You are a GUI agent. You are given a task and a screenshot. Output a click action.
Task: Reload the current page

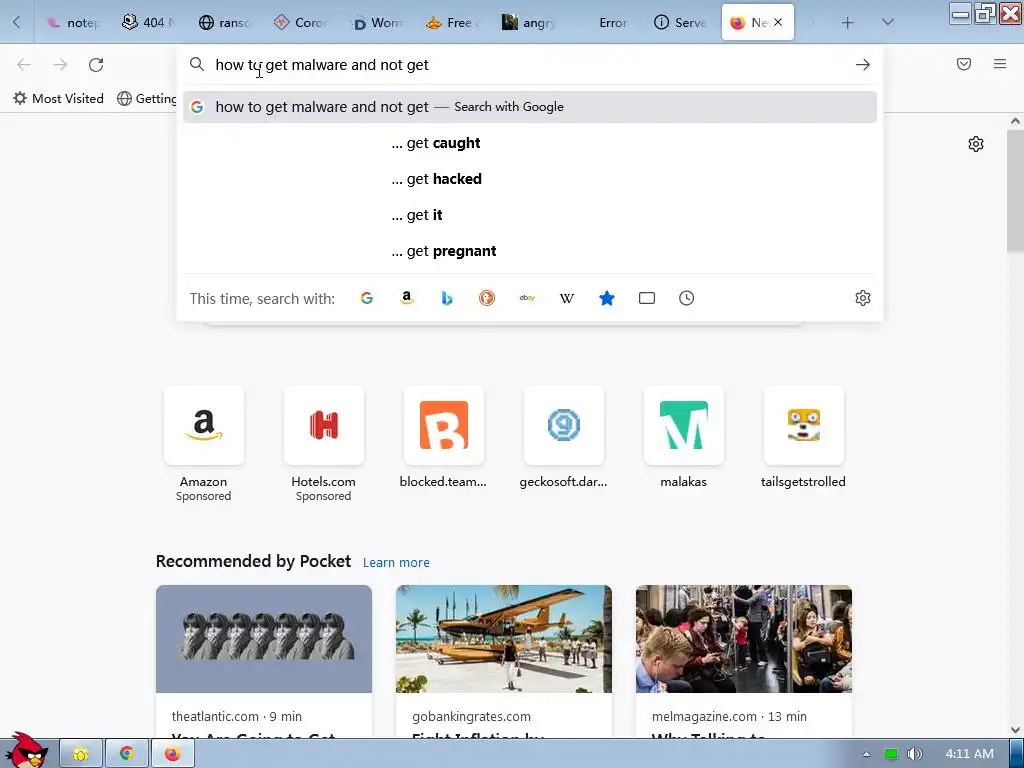tap(96, 65)
